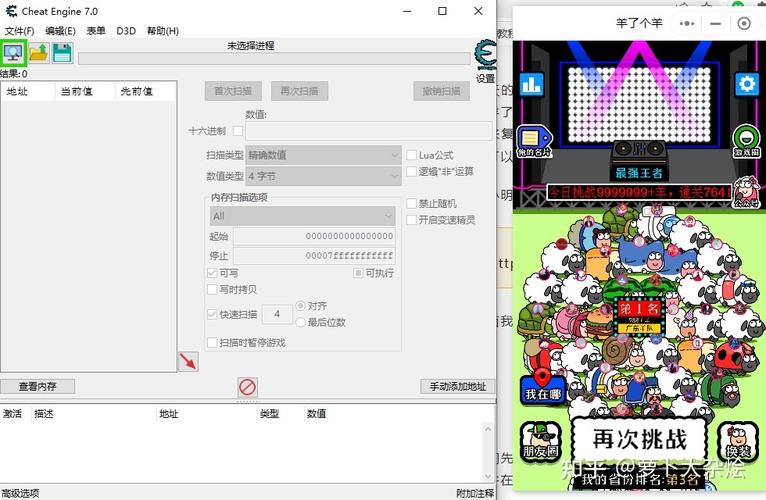Enable 扫描时暂停游戏 checkbox
The image size is (766, 500).
point(212,343)
